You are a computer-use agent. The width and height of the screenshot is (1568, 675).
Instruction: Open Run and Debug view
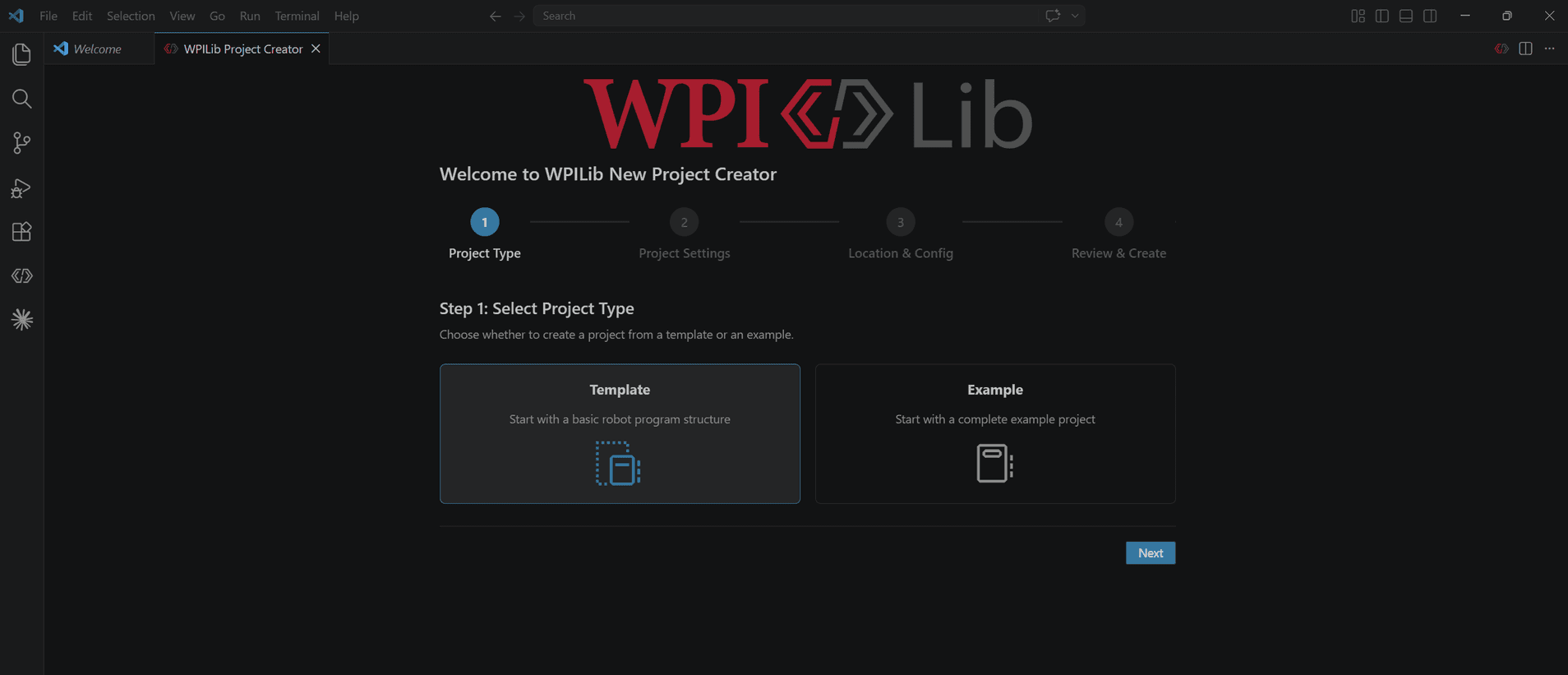pyautogui.click(x=21, y=188)
